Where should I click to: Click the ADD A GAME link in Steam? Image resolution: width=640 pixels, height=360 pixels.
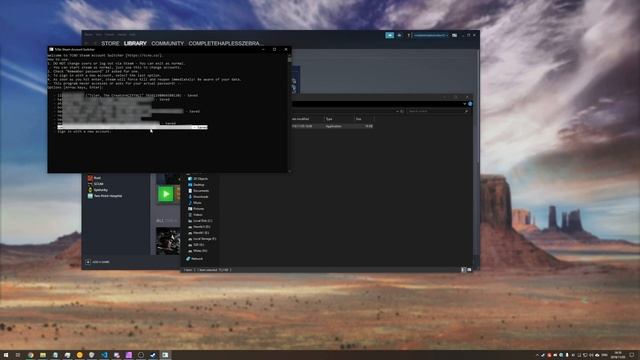coord(100,262)
